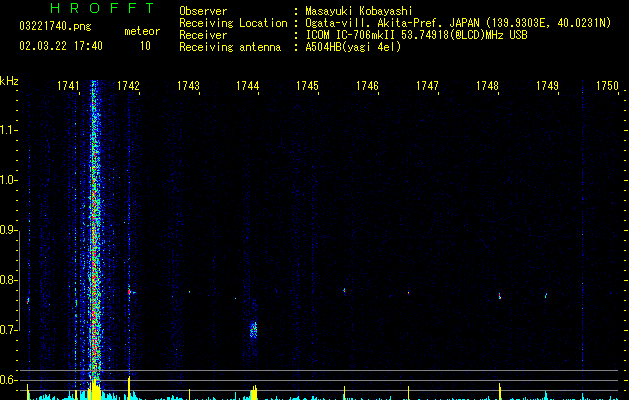Click the 'meteor' count label
Image resolution: width=629 pixels, height=400 pixels.
coord(142,31)
